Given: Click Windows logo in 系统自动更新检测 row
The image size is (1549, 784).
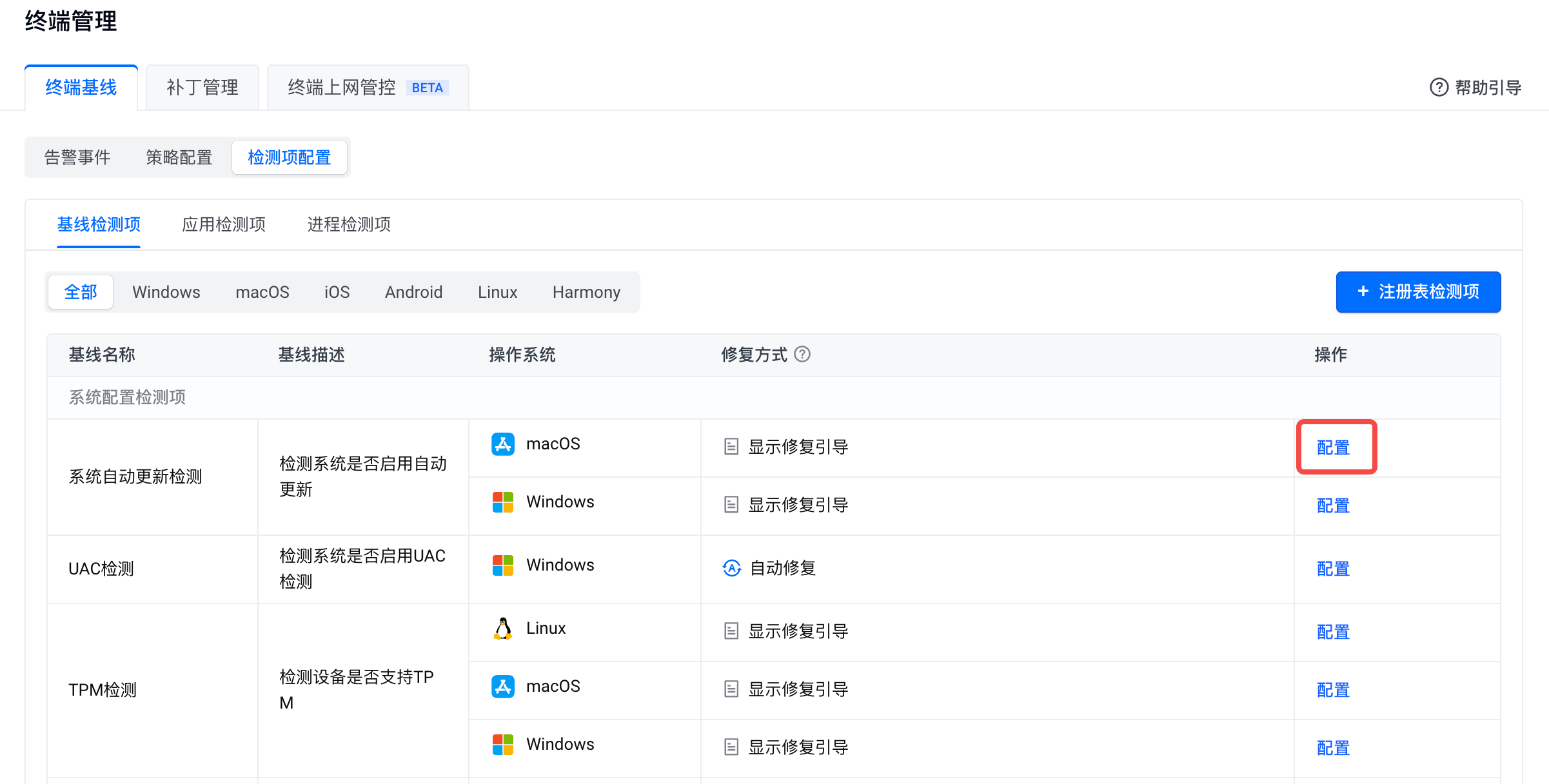Looking at the screenshot, I should pos(502,502).
